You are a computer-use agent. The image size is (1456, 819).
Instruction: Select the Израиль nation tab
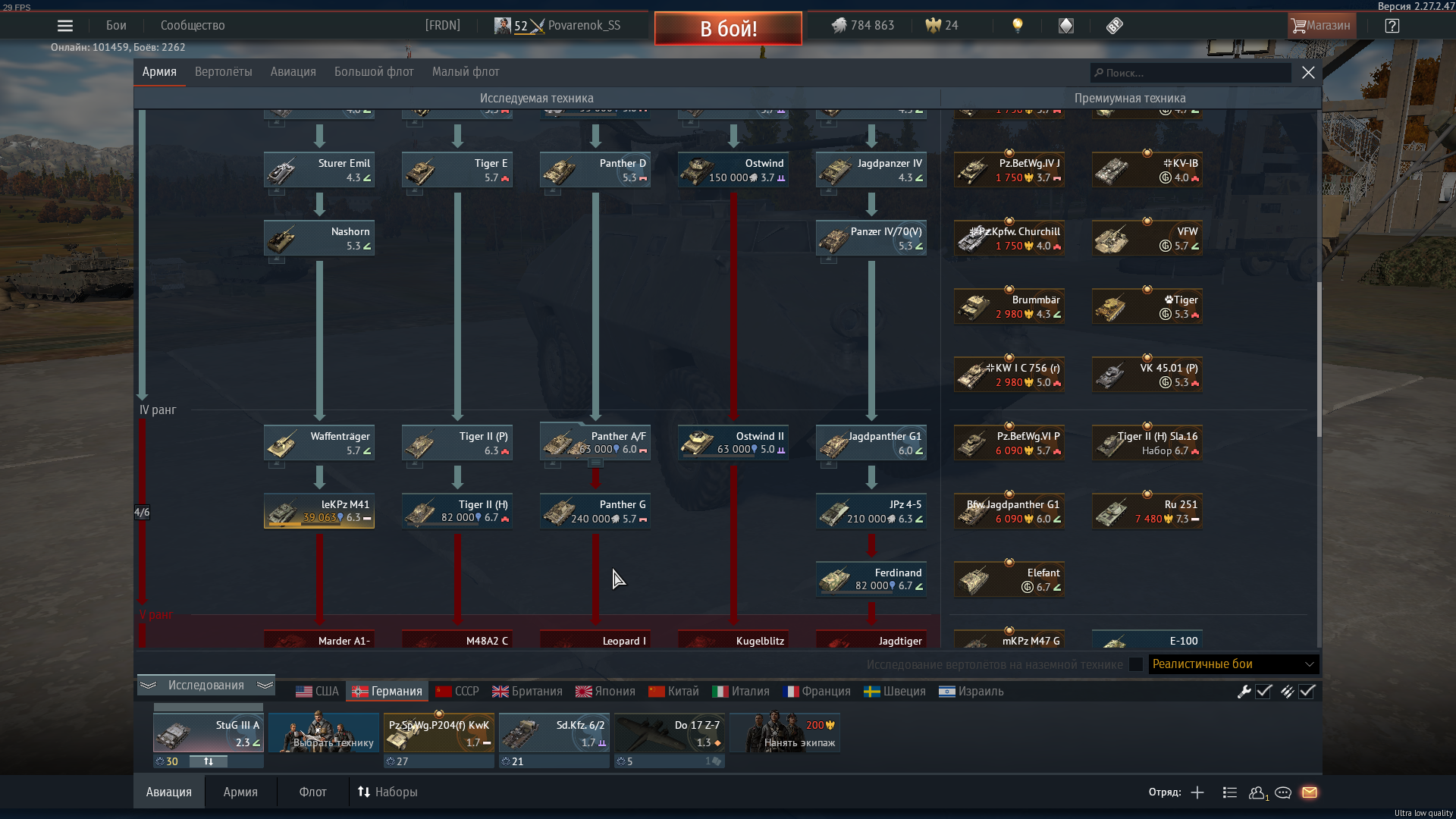[x=971, y=692]
